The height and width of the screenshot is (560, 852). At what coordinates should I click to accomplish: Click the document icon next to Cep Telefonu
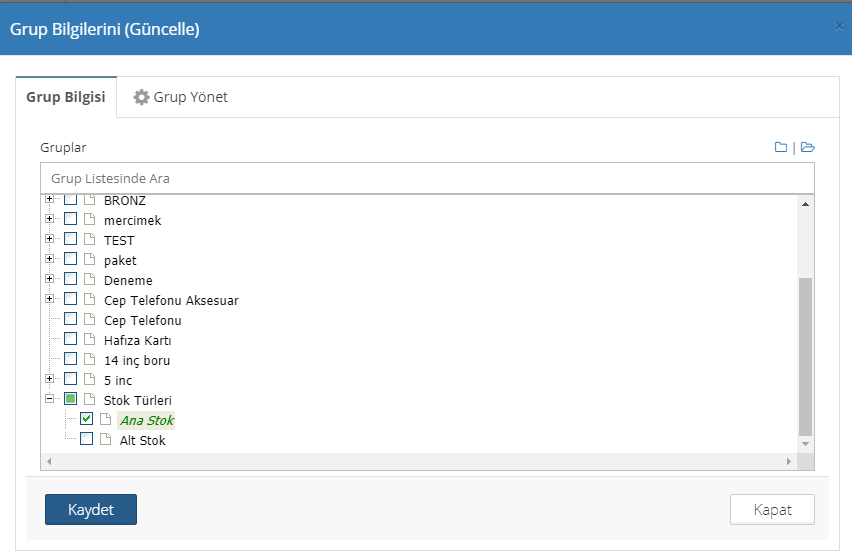[x=89, y=320]
